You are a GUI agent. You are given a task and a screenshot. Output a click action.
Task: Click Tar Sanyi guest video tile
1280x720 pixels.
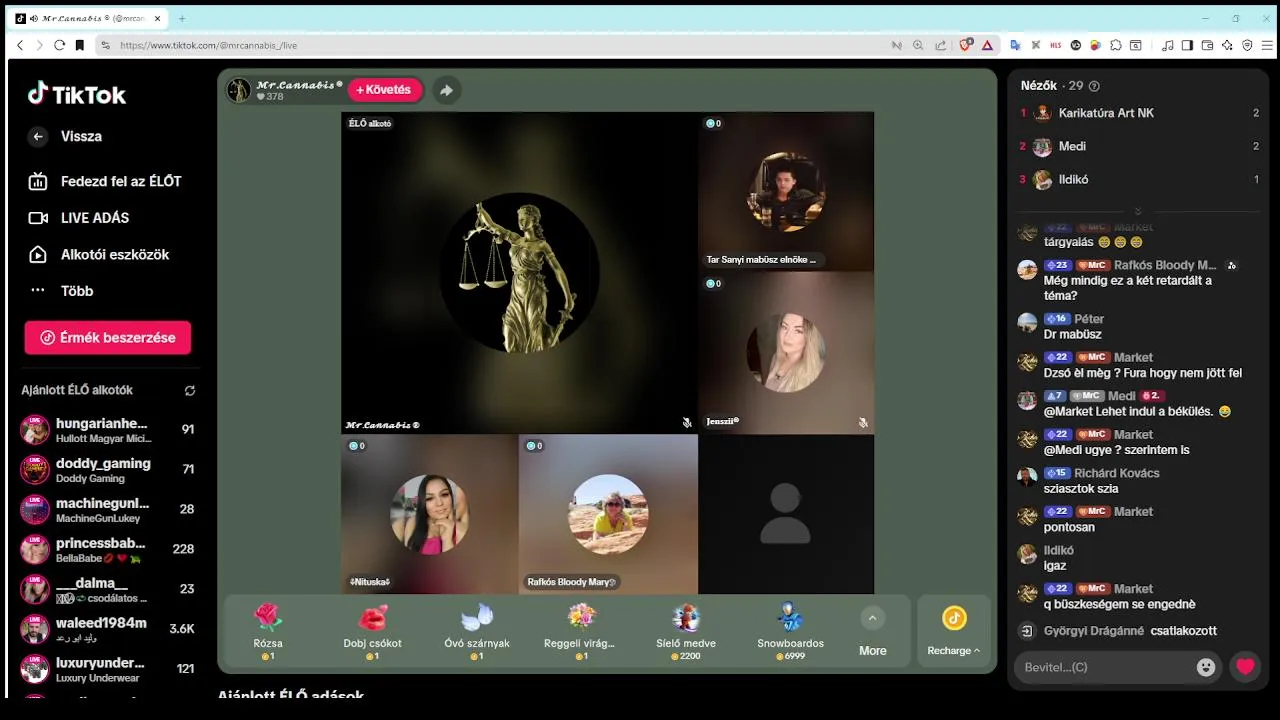pos(786,192)
